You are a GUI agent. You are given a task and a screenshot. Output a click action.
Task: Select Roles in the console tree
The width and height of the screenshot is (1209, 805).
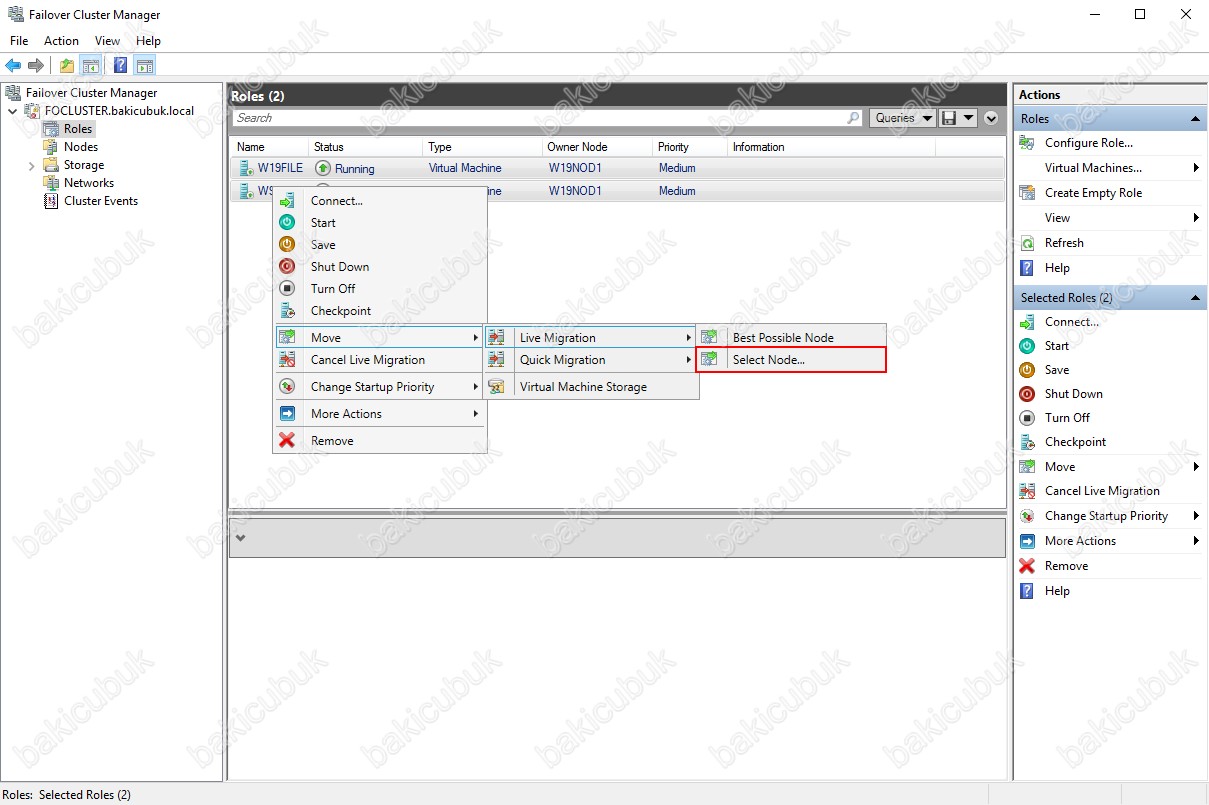pyautogui.click(x=77, y=129)
